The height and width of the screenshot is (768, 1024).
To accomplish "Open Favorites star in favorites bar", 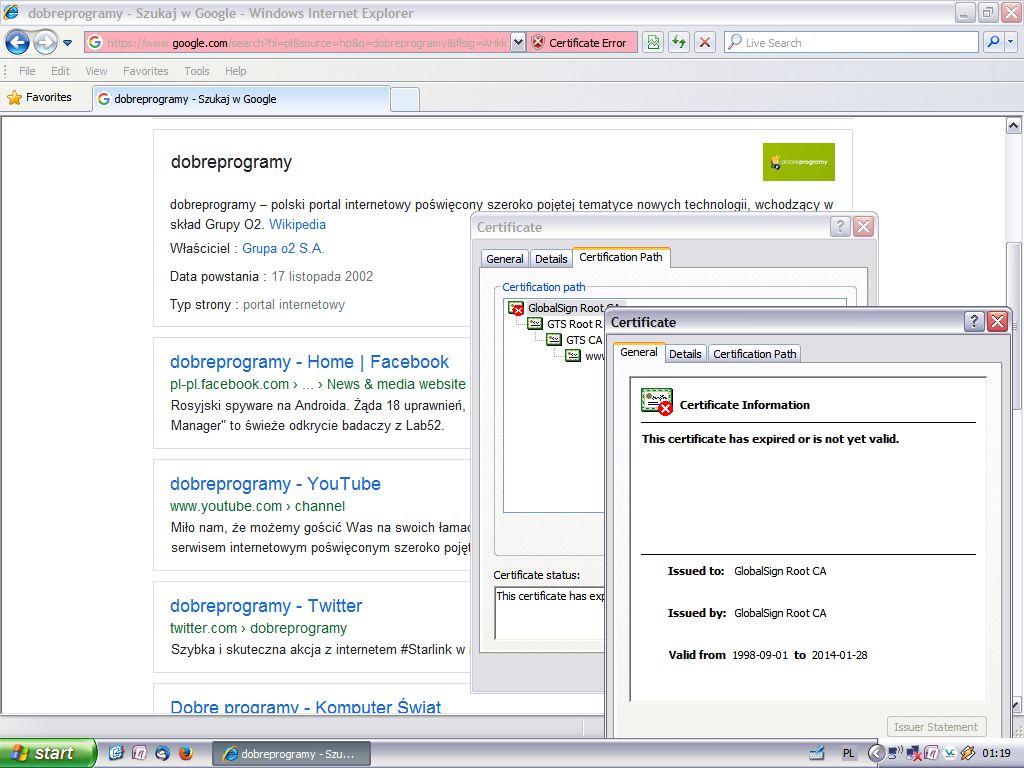I will coord(40,97).
